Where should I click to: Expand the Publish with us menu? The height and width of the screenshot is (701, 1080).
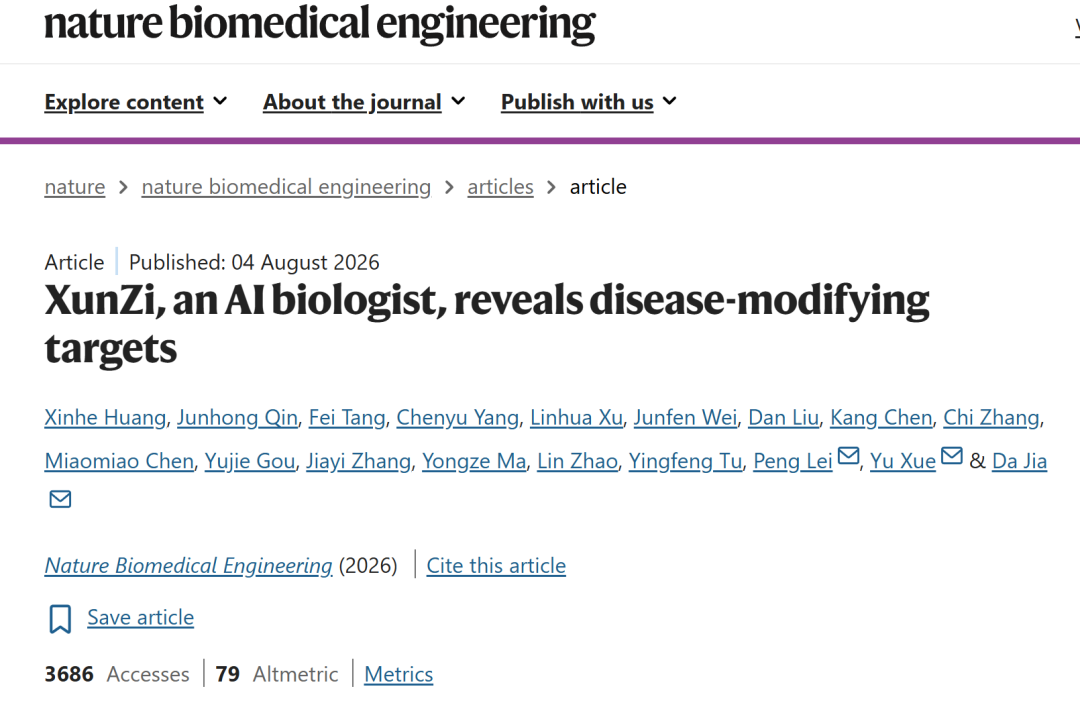click(589, 102)
